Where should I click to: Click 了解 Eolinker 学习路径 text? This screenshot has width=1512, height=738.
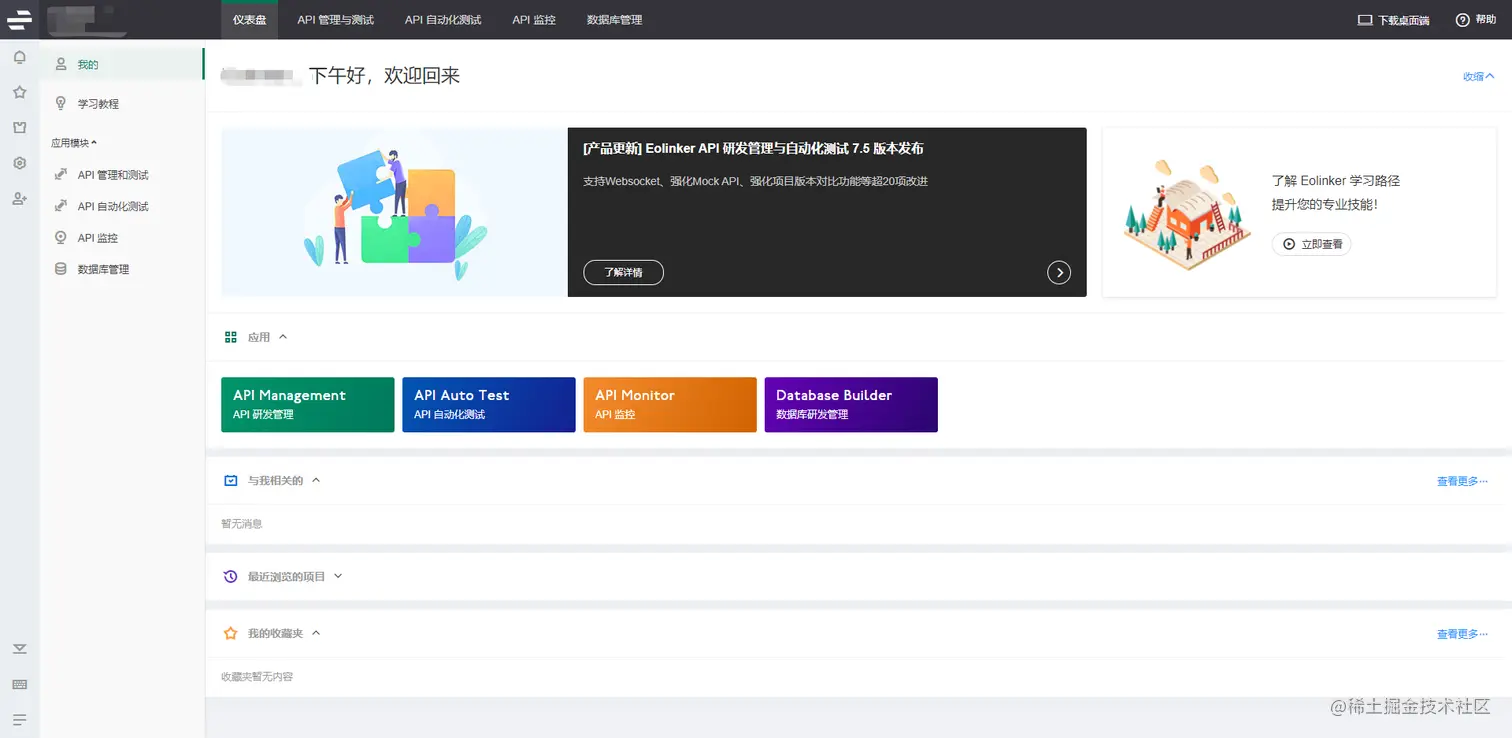[1336, 181]
